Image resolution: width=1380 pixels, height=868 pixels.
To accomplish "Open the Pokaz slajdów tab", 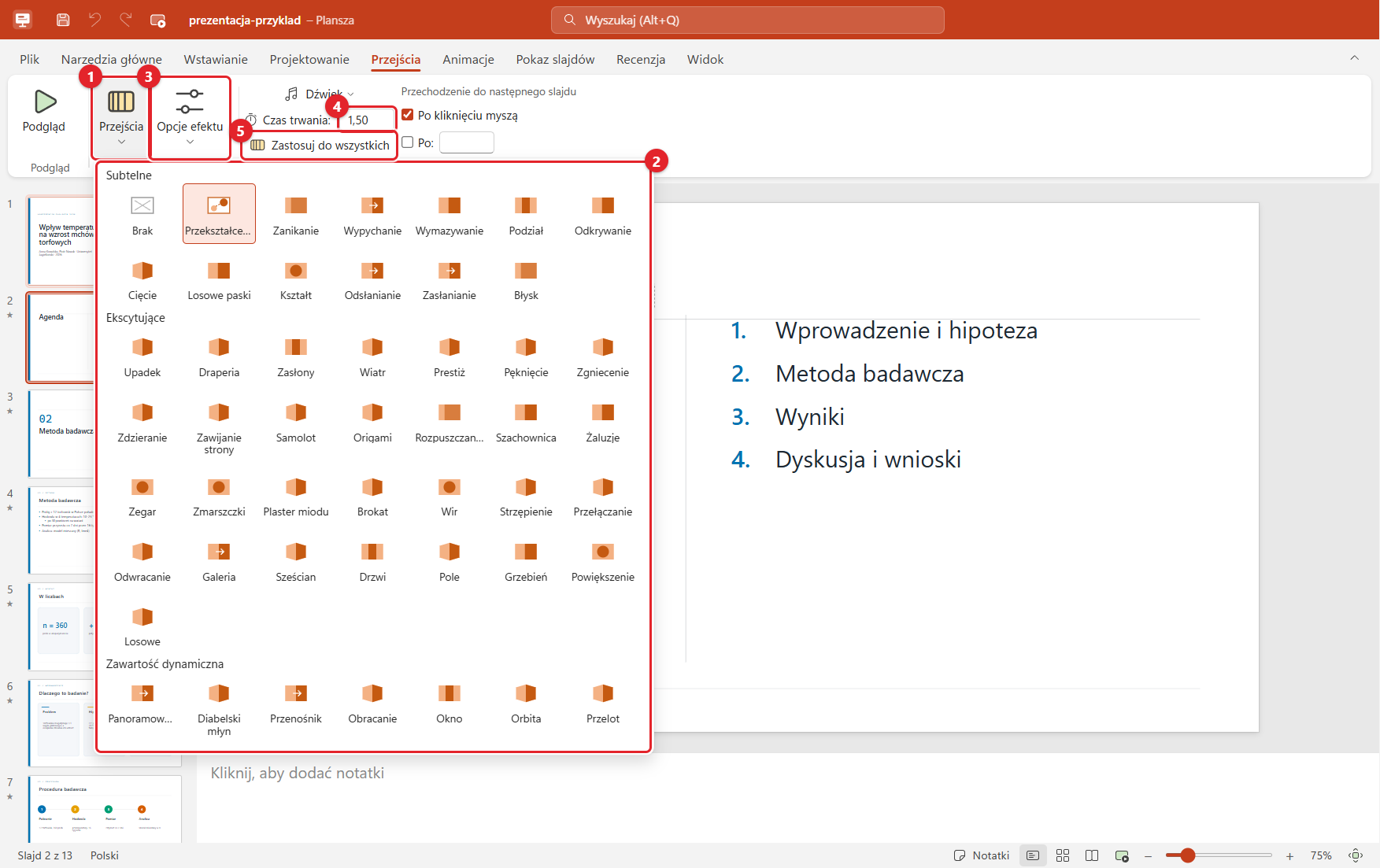I will [x=555, y=59].
